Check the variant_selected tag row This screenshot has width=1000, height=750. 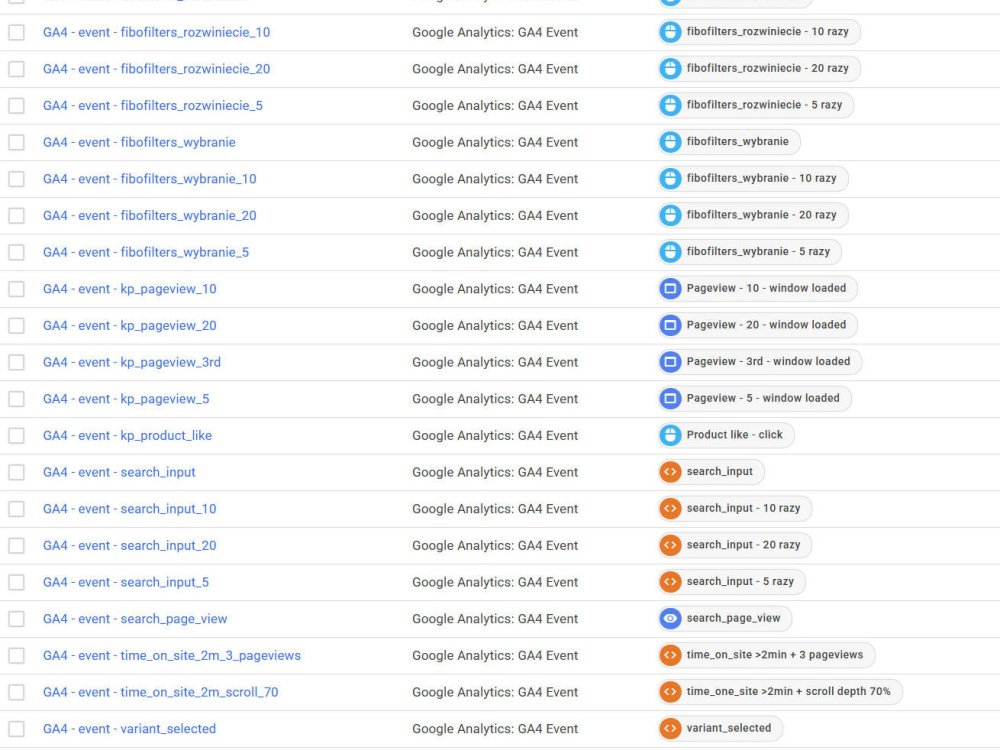click(17, 729)
